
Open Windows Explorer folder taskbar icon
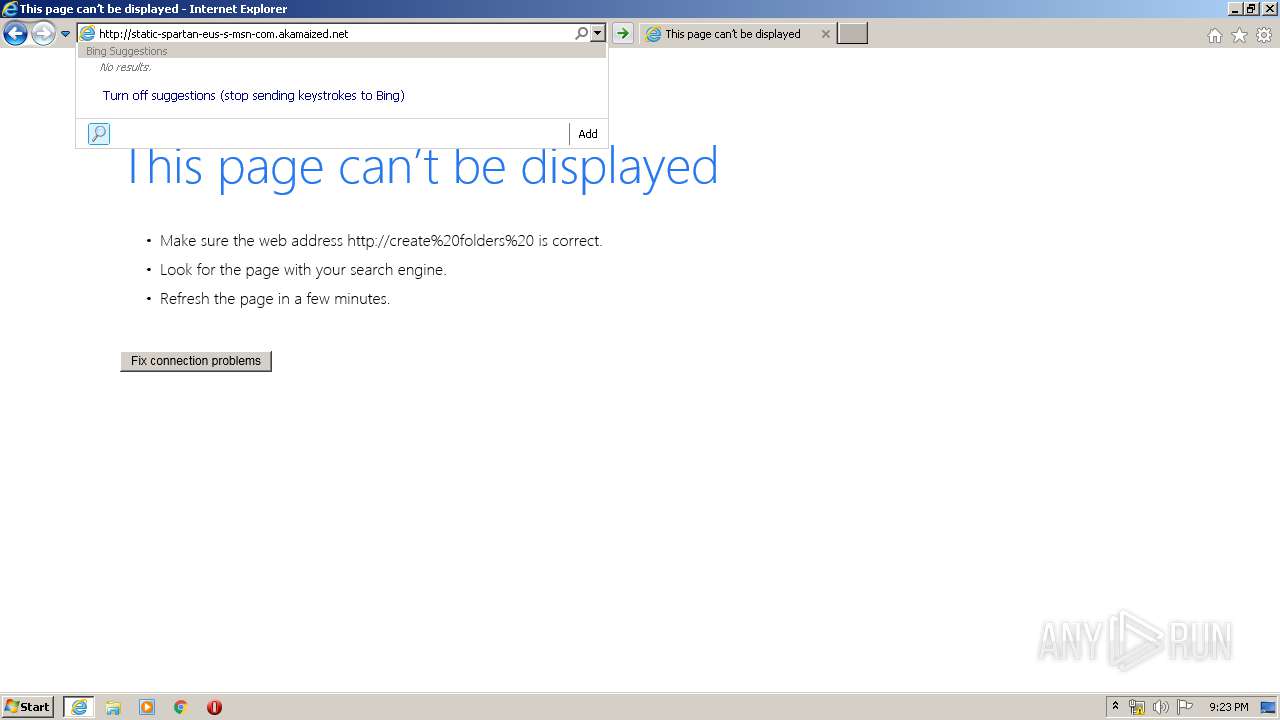pos(113,707)
